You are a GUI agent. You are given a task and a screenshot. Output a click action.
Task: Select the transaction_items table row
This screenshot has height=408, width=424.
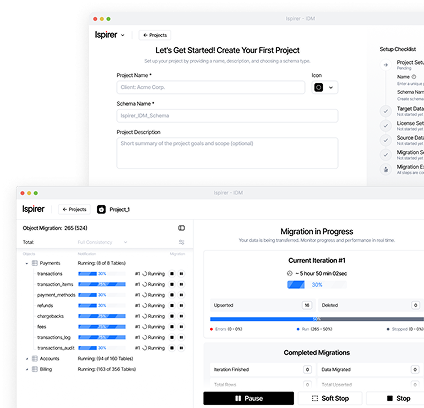[x=110, y=284]
